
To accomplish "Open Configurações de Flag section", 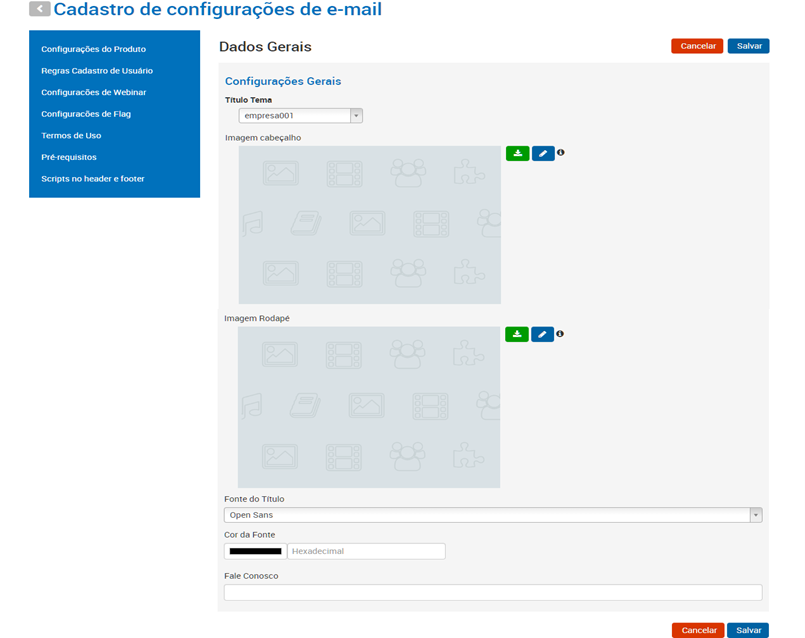I will (x=86, y=114).
